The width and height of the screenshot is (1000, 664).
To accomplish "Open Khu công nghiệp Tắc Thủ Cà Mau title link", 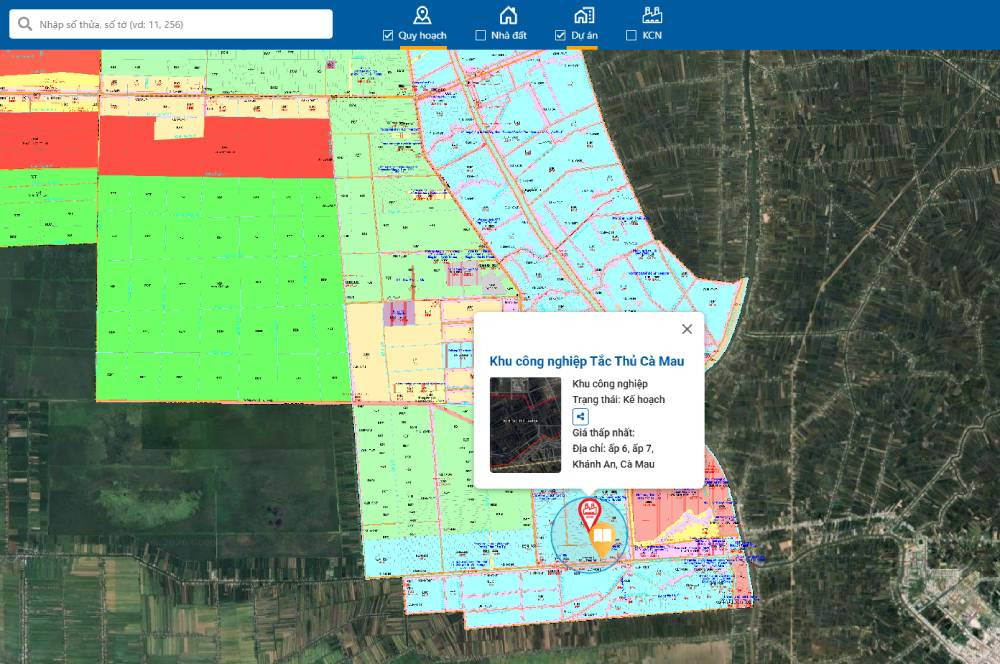I will coord(586,361).
